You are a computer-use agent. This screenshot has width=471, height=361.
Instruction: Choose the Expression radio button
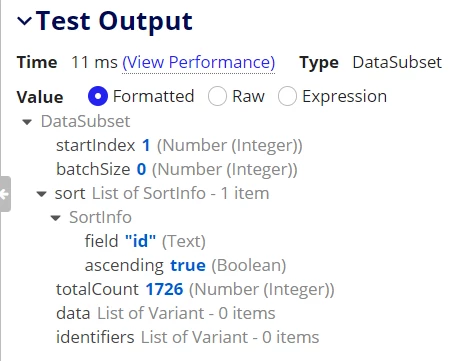click(287, 96)
